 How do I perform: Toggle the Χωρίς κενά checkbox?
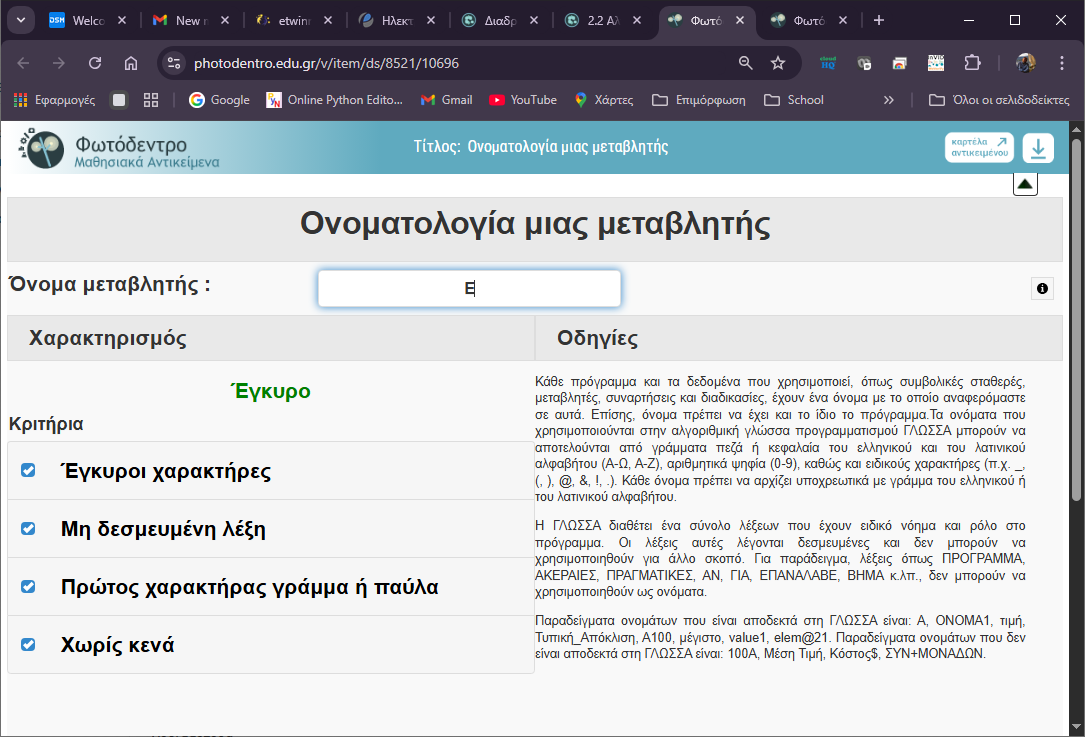coord(28,644)
